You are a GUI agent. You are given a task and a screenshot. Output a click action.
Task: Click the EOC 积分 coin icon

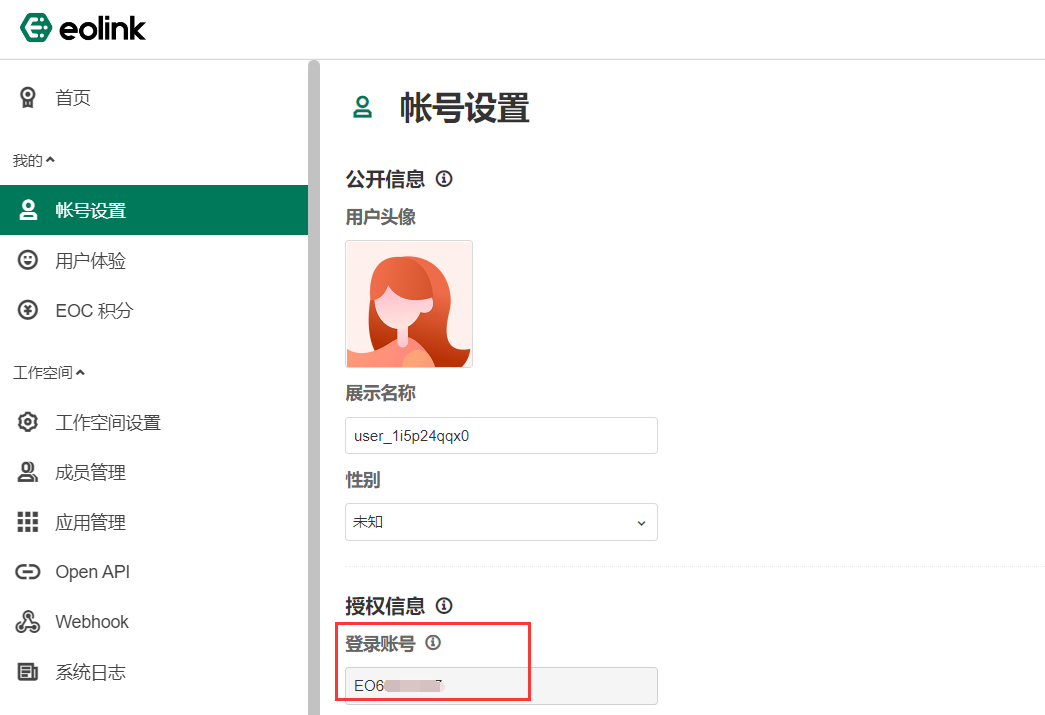pyautogui.click(x=28, y=310)
